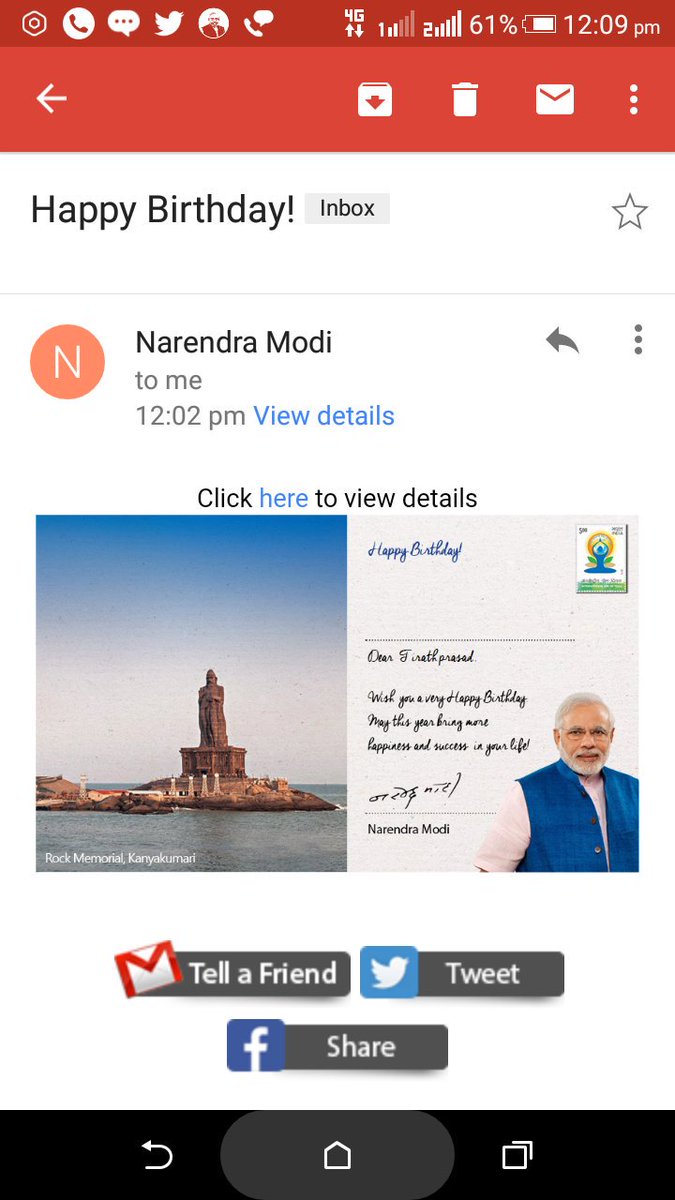Archive this email with the archive icon

375,99
